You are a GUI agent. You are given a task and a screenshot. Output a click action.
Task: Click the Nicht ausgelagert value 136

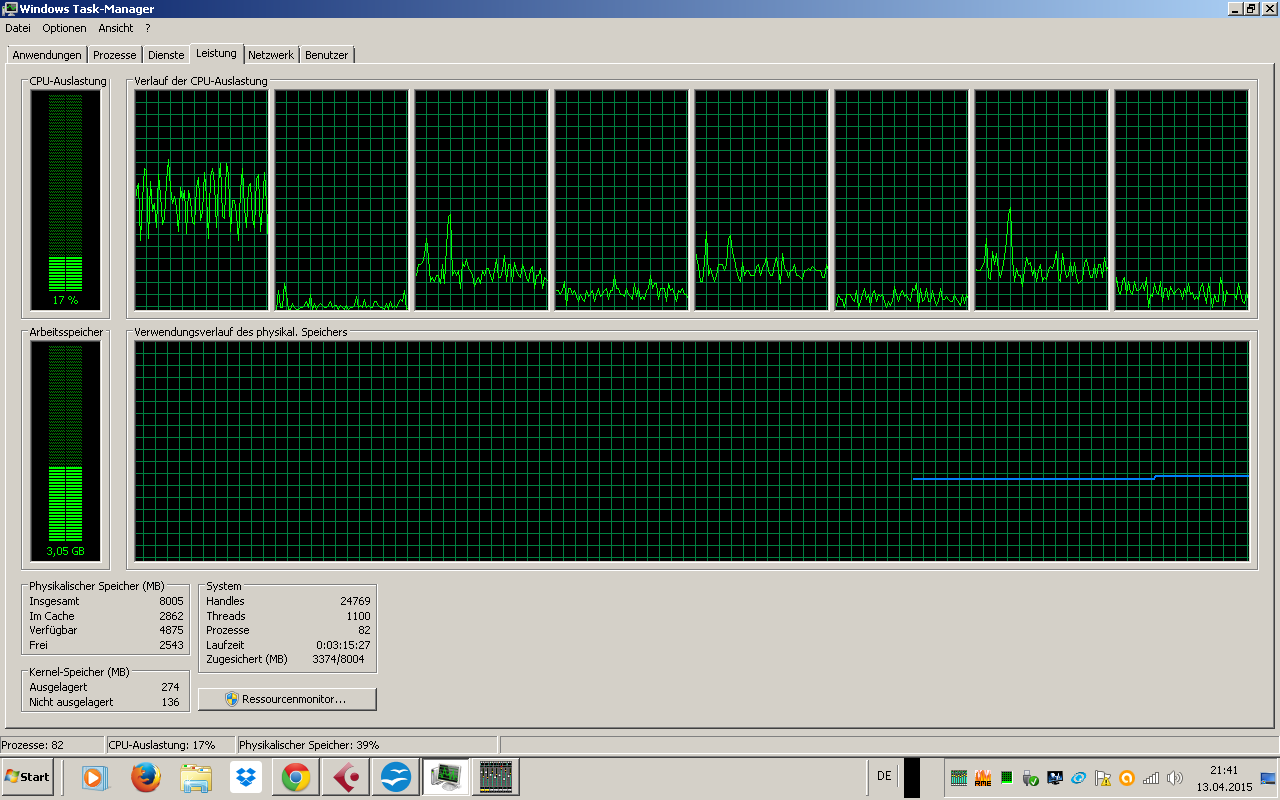pyautogui.click(x=170, y=702)
